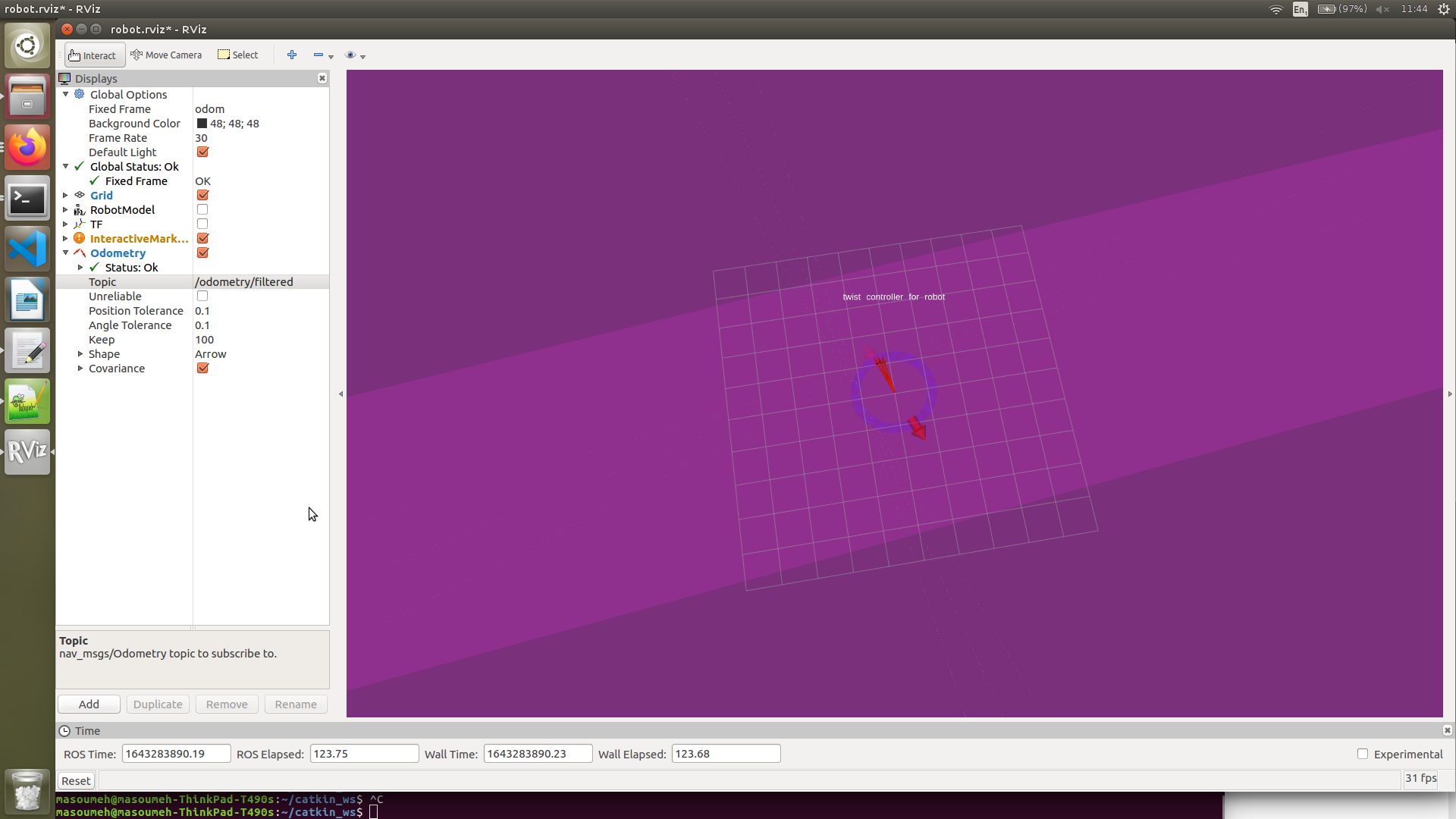Click the Add display button
This screenshot has height=819, width=1456.
coord(89,704)
